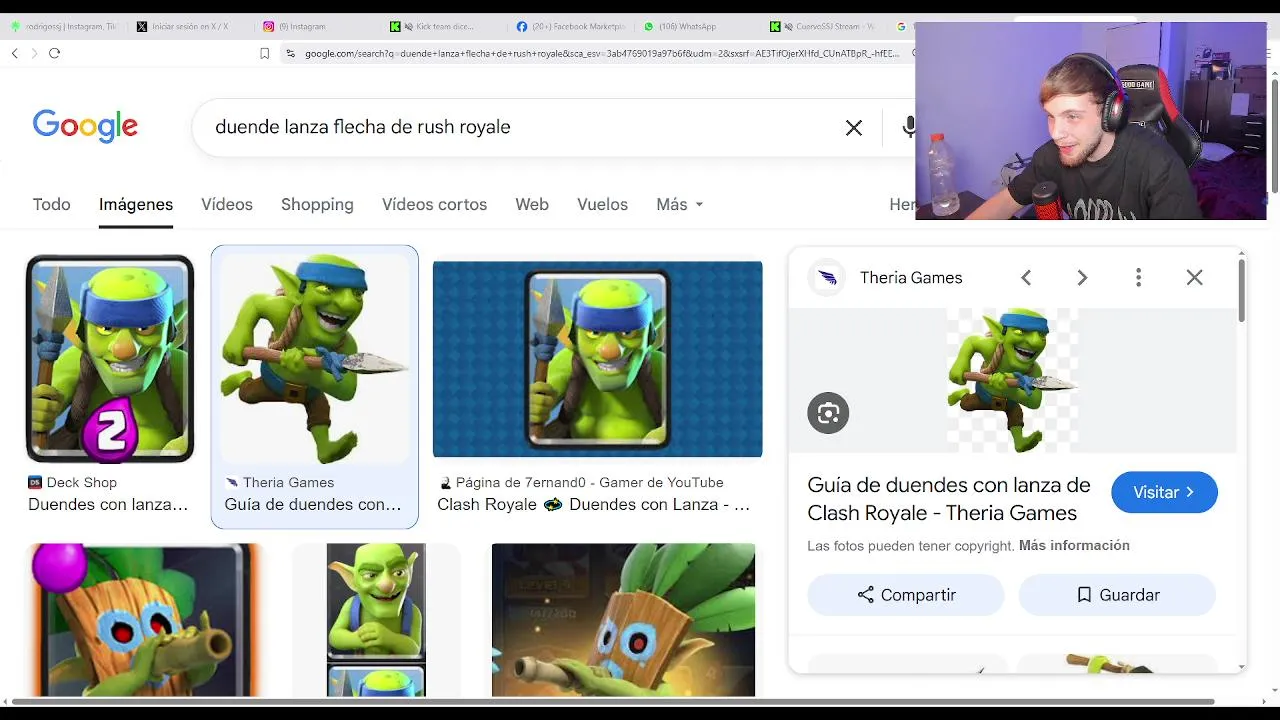Switch to the X login browser tab
Screen dimensions: 1280x720
(185, 26)
